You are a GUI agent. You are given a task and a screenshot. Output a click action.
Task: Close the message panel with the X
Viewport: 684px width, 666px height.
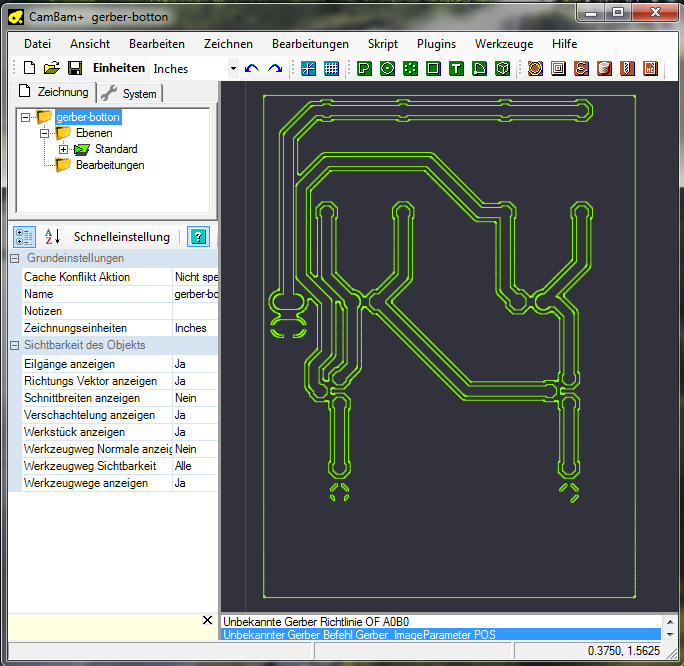(x=207, y=621)
